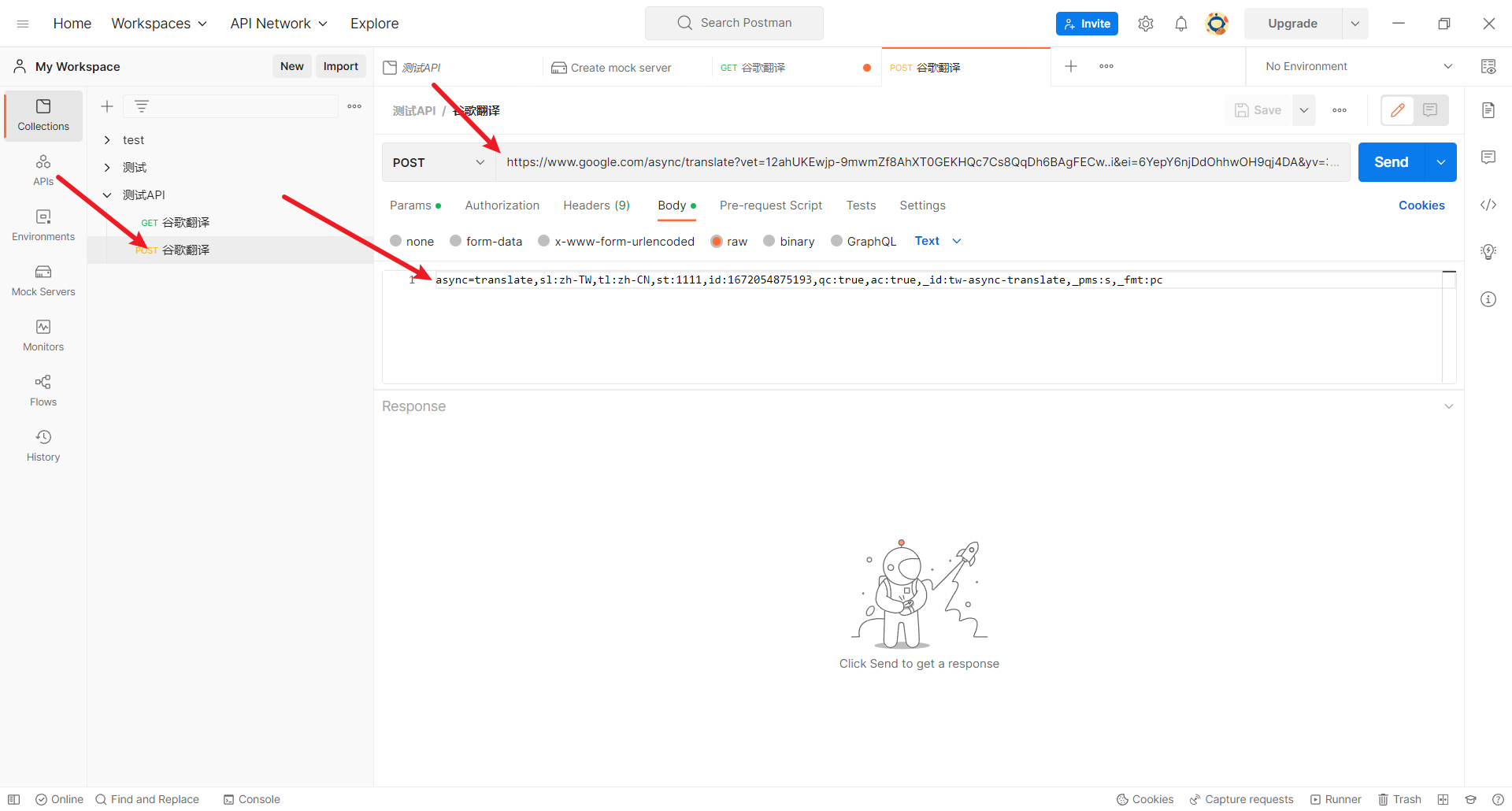Open collections view more actions menu

[354, 106]
